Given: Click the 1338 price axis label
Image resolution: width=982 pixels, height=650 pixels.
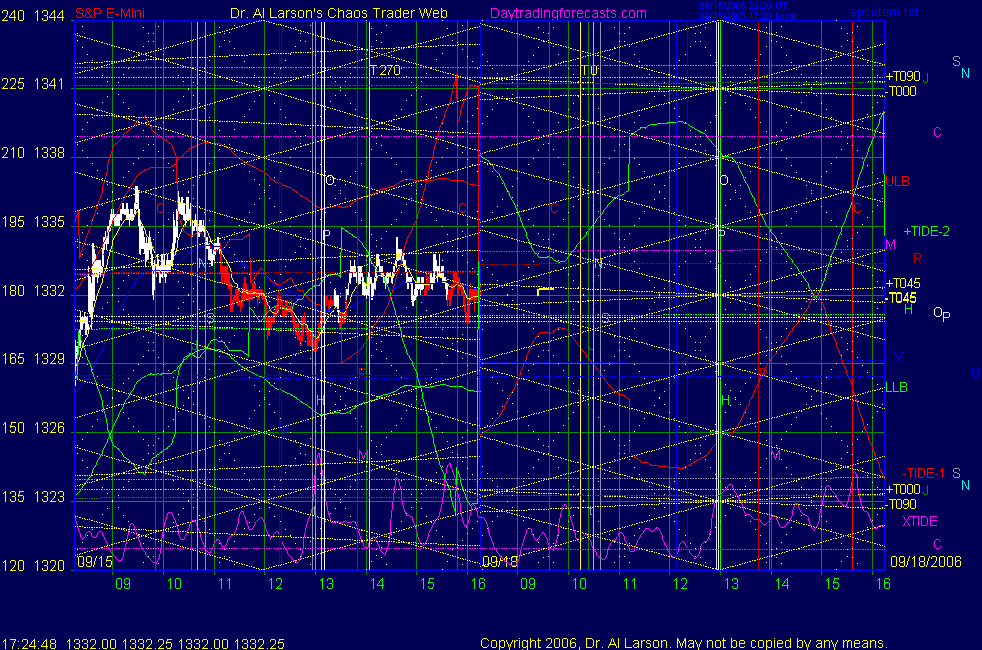Looking at the screenshot, I should coord(49,153).
